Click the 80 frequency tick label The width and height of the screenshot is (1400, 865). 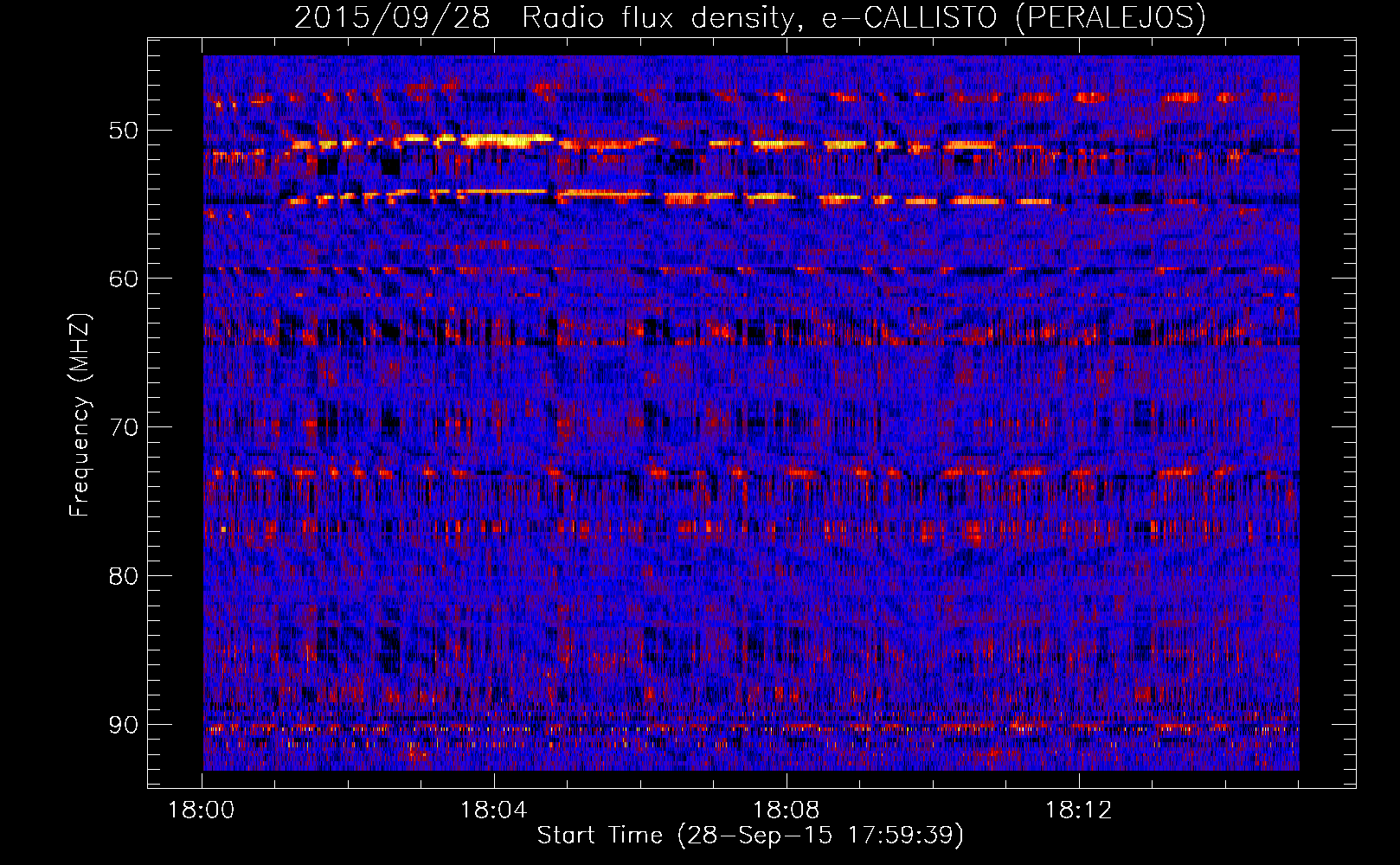(124, 576)
